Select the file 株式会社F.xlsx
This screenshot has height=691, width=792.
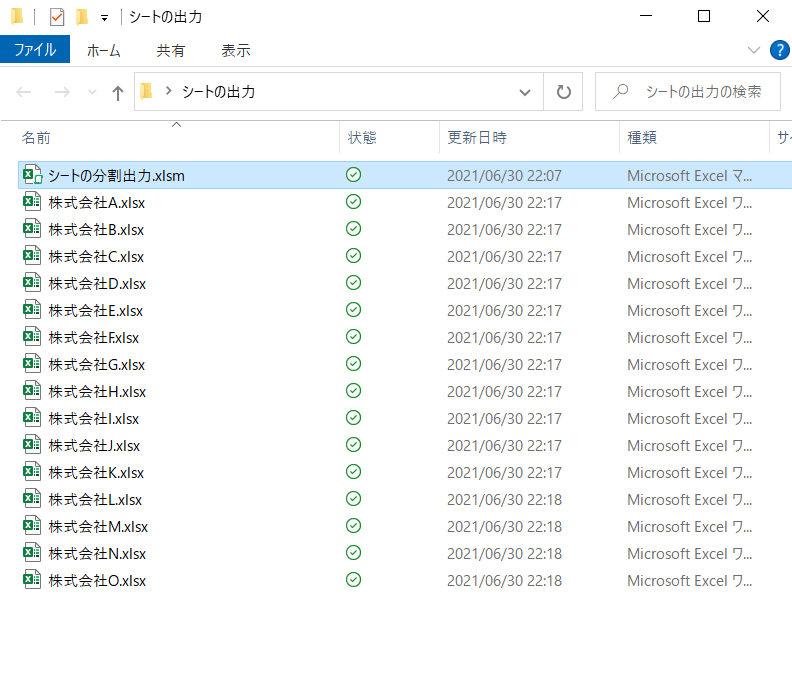pyautogui.click(x=93, y=338)
